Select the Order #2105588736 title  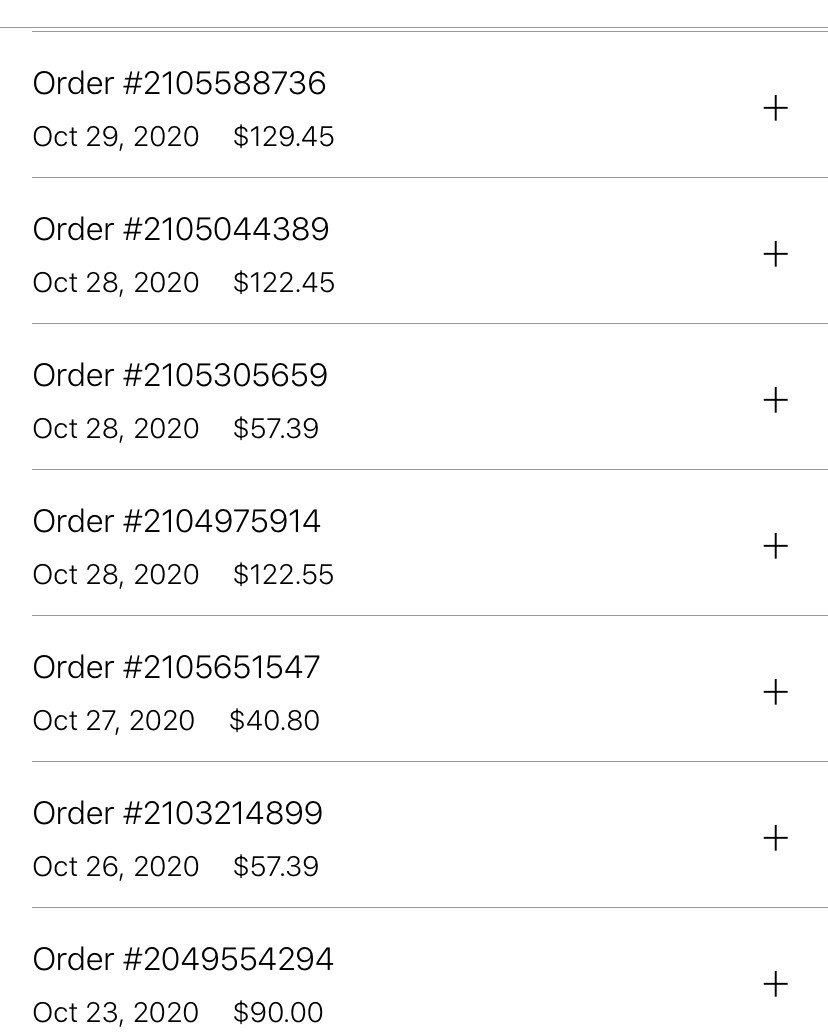(179, 84)
